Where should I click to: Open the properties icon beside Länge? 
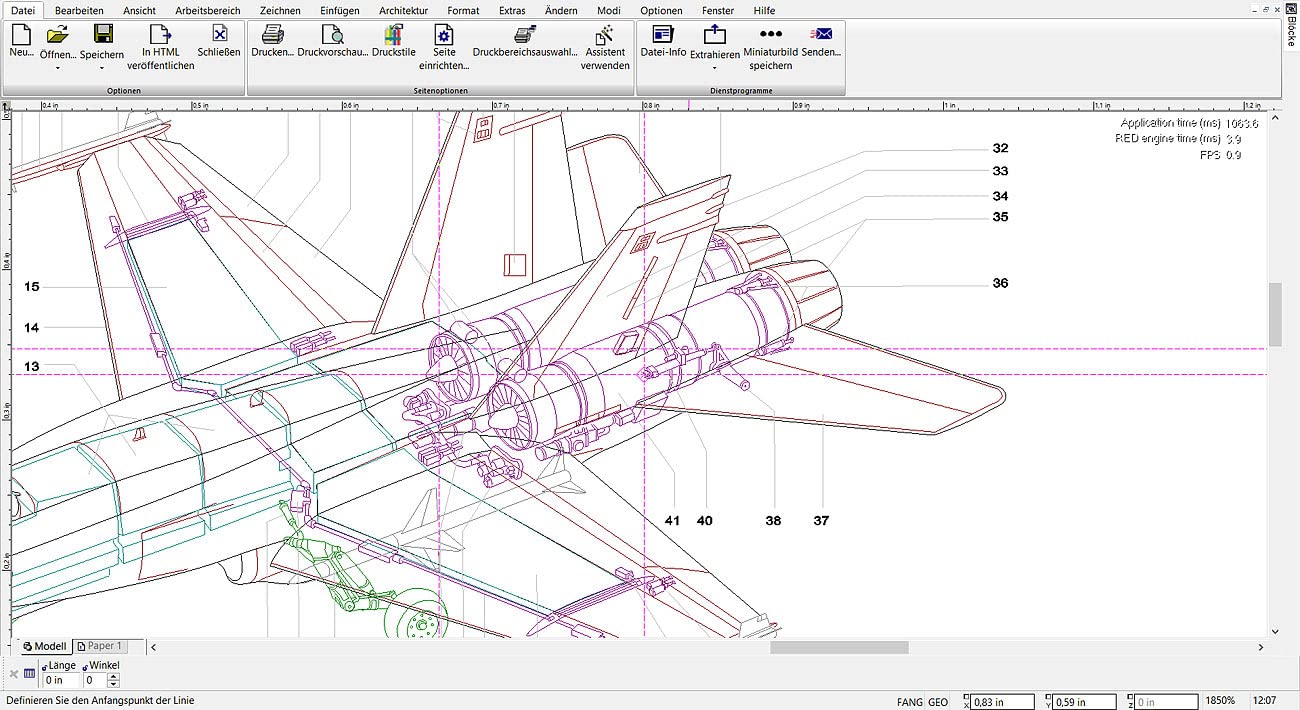point(29,674)
